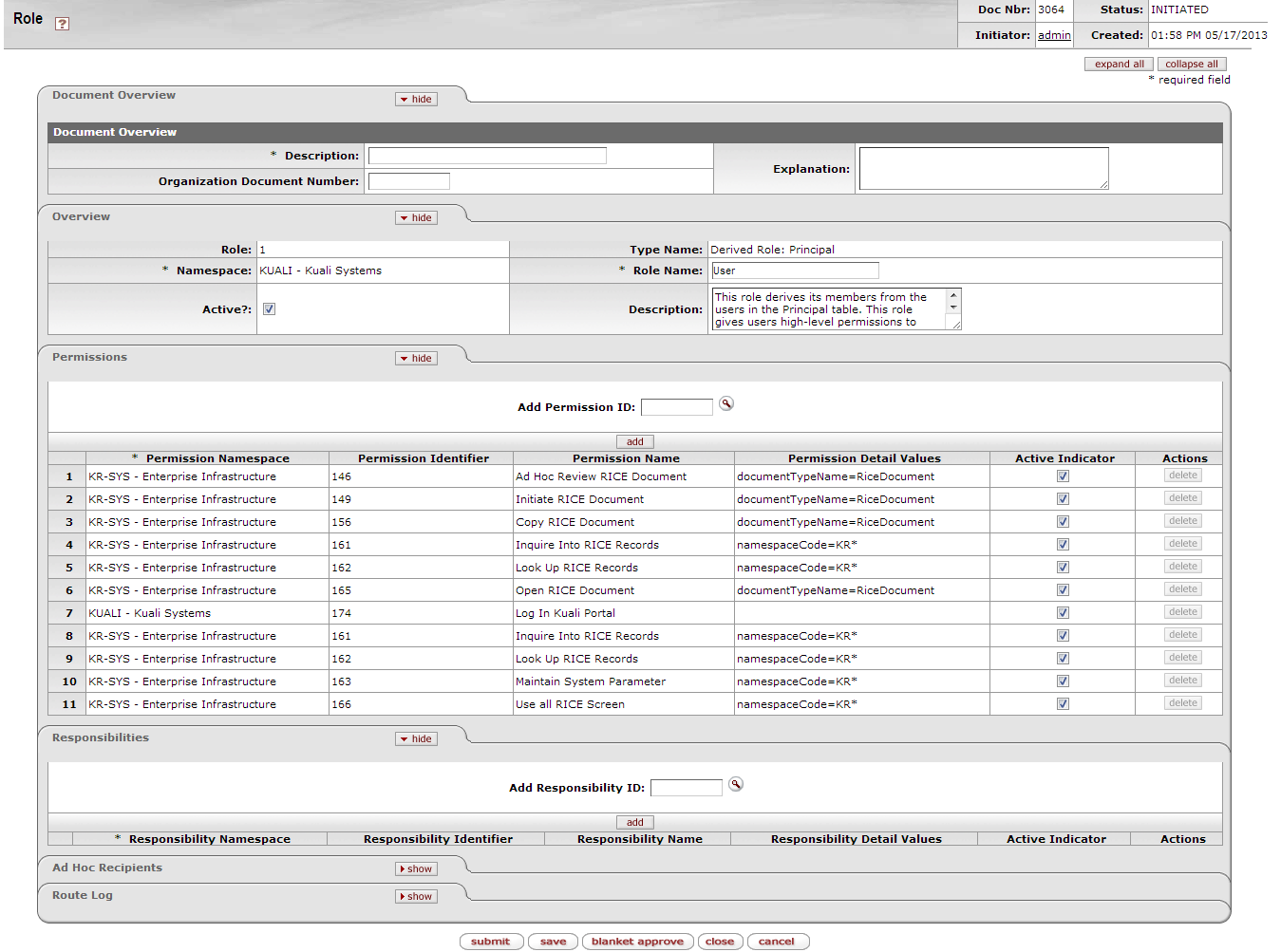
Task: Delete permission 156 Copy RICE Document
Action: point(1183,521)
